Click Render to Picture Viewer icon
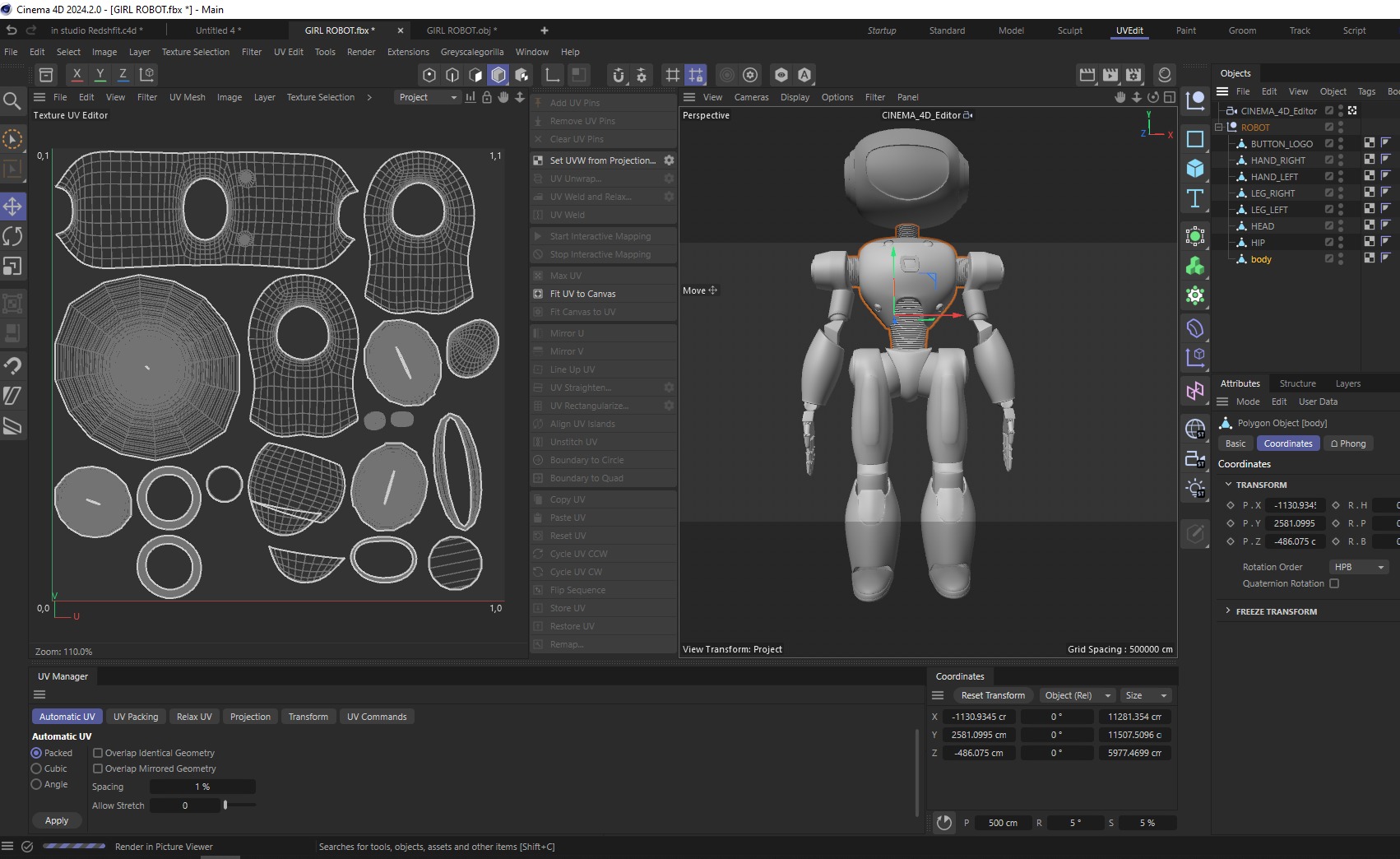This screenshot has height=859, width=1400. click(1110, 75)
